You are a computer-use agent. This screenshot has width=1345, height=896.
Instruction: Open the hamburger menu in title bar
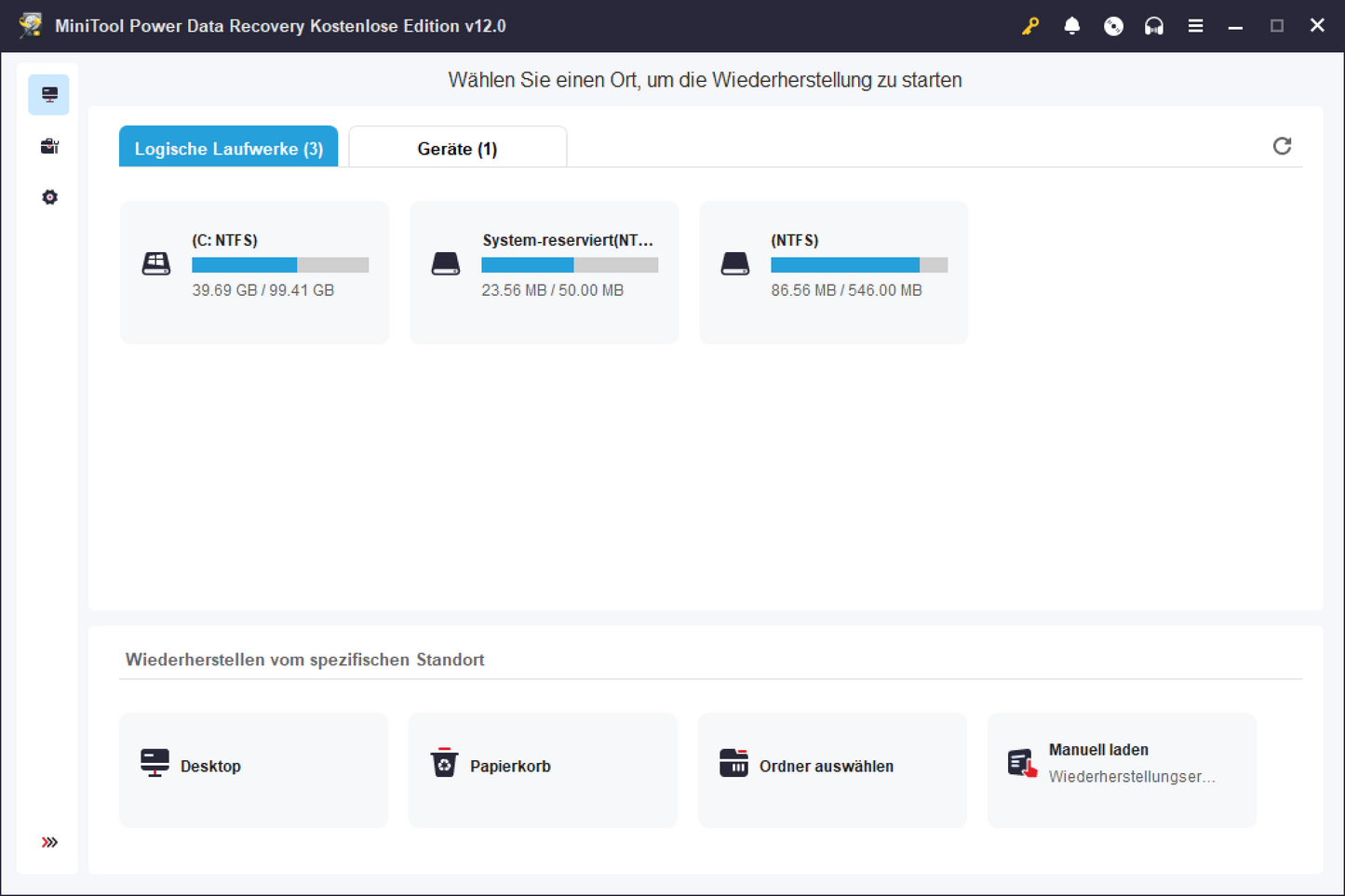1195,26
